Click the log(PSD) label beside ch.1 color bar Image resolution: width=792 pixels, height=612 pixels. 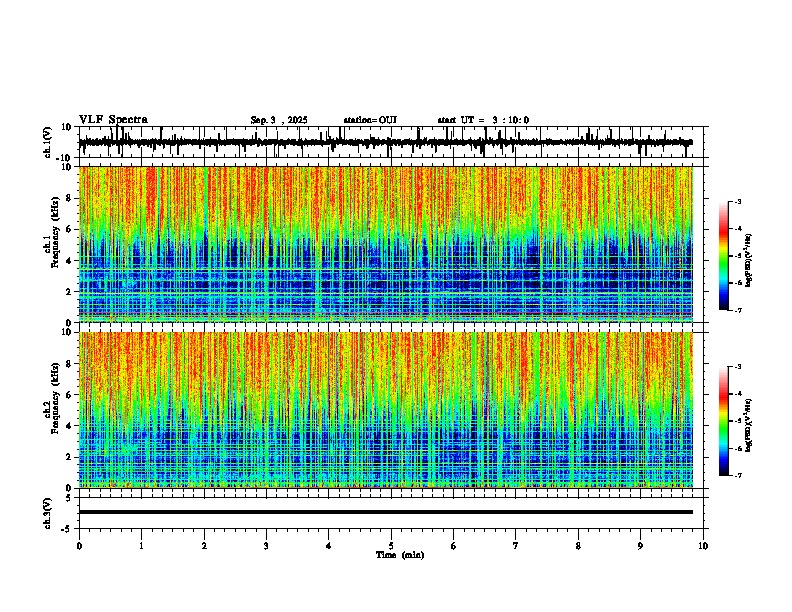(x=749, y=260)
